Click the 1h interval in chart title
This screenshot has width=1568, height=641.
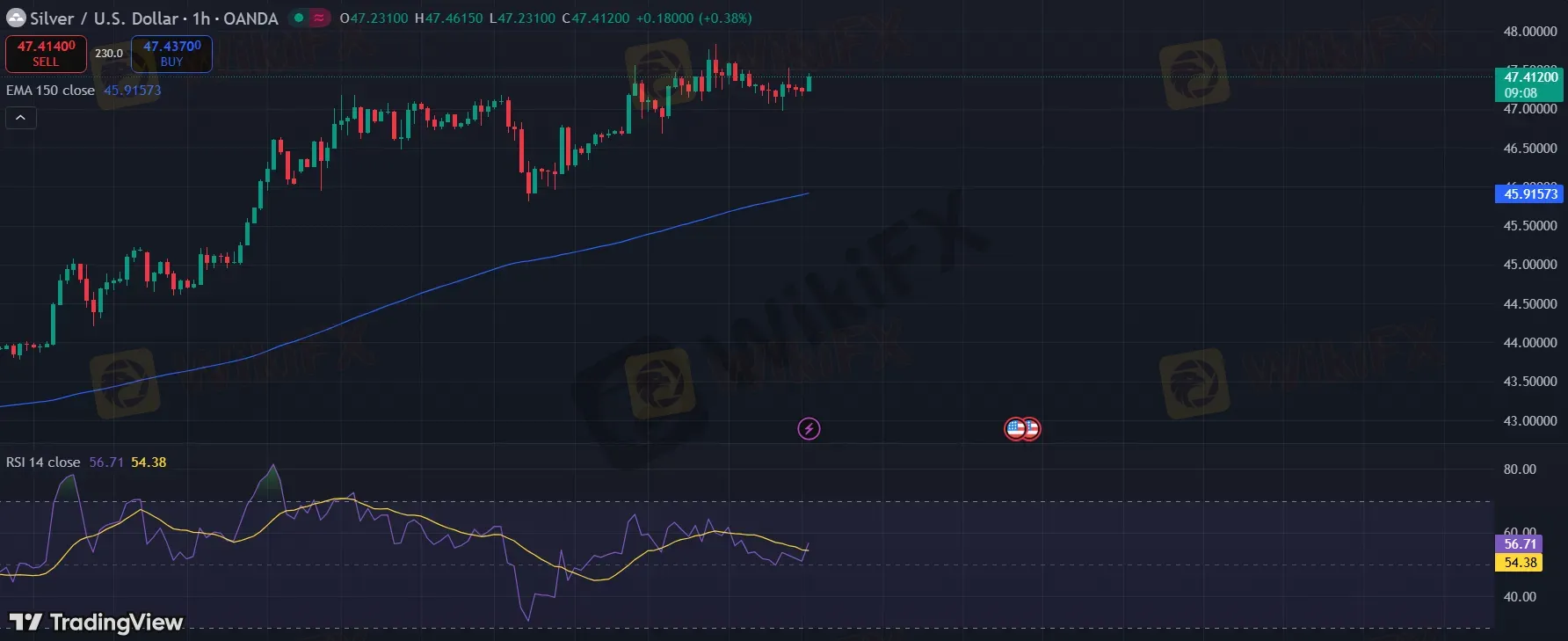pos(201,18)
